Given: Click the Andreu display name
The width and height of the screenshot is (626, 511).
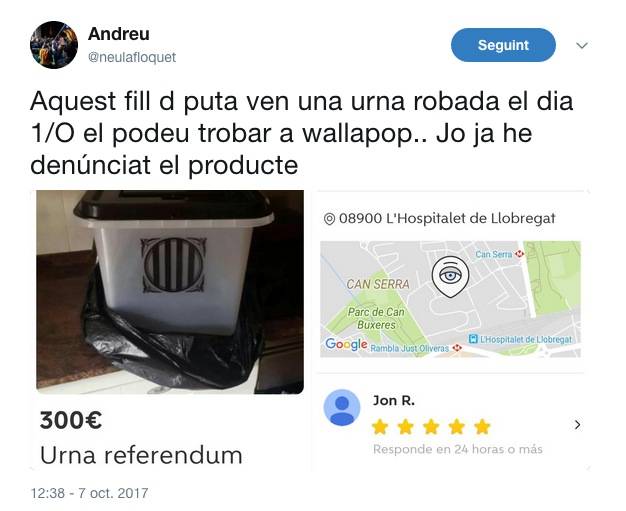Looking at the screenshot, I should click(119, 34).
